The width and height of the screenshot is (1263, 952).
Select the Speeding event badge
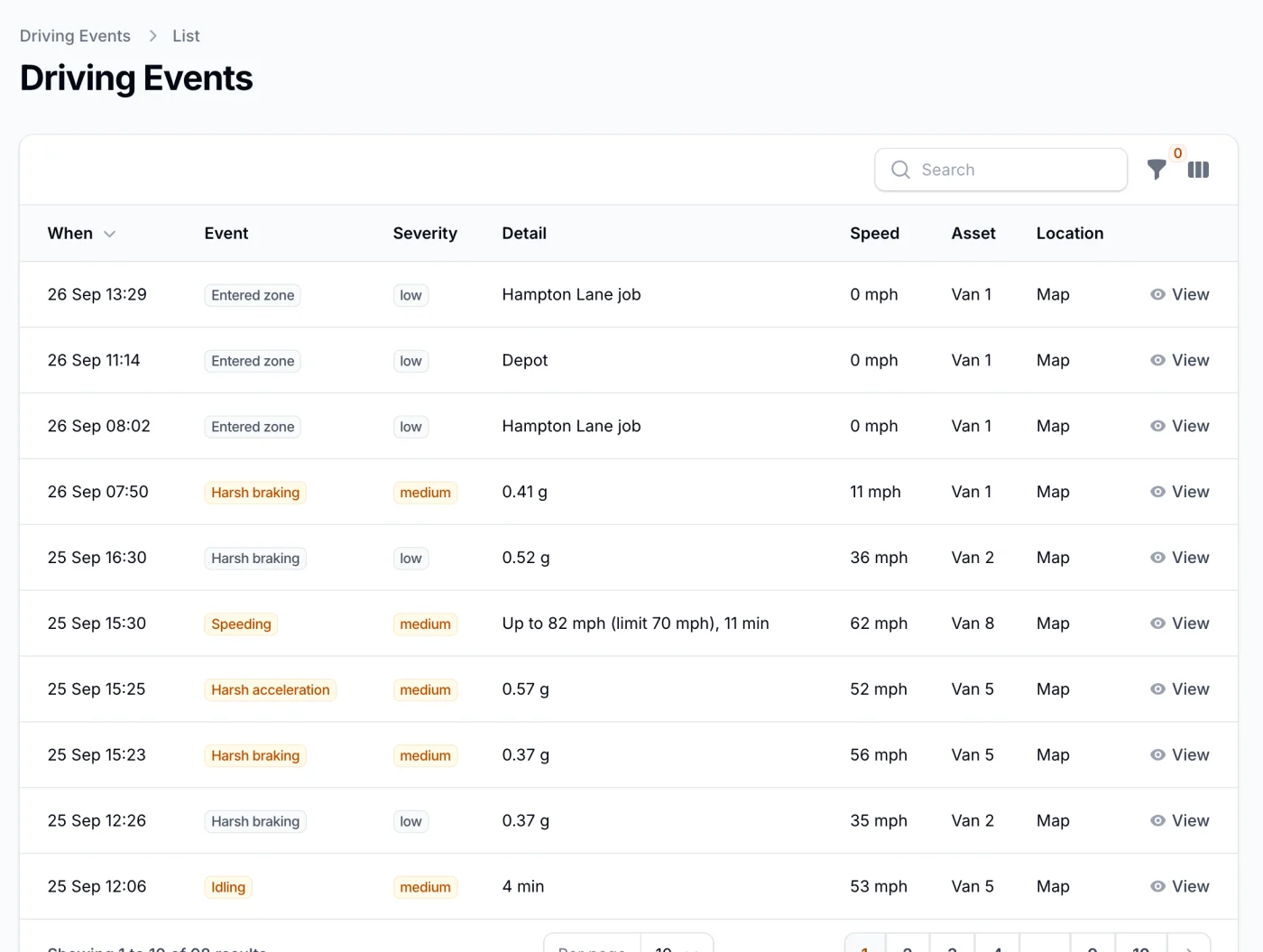point(241,624)
